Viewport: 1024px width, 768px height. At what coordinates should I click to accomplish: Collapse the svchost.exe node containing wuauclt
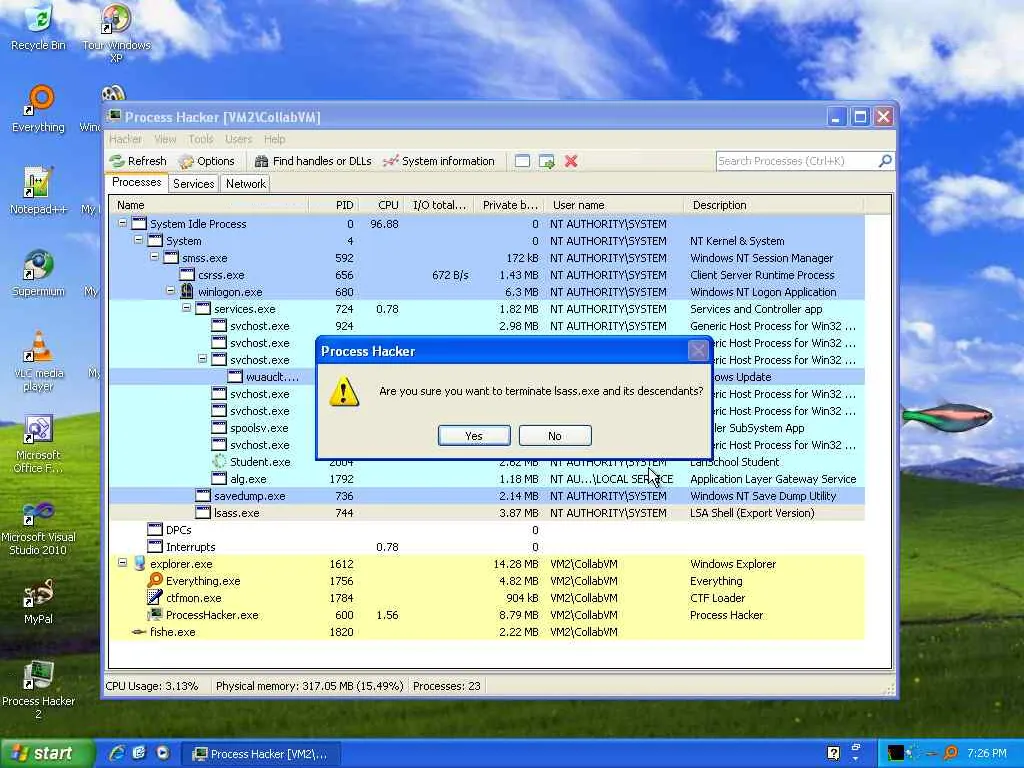click(202, 359)
